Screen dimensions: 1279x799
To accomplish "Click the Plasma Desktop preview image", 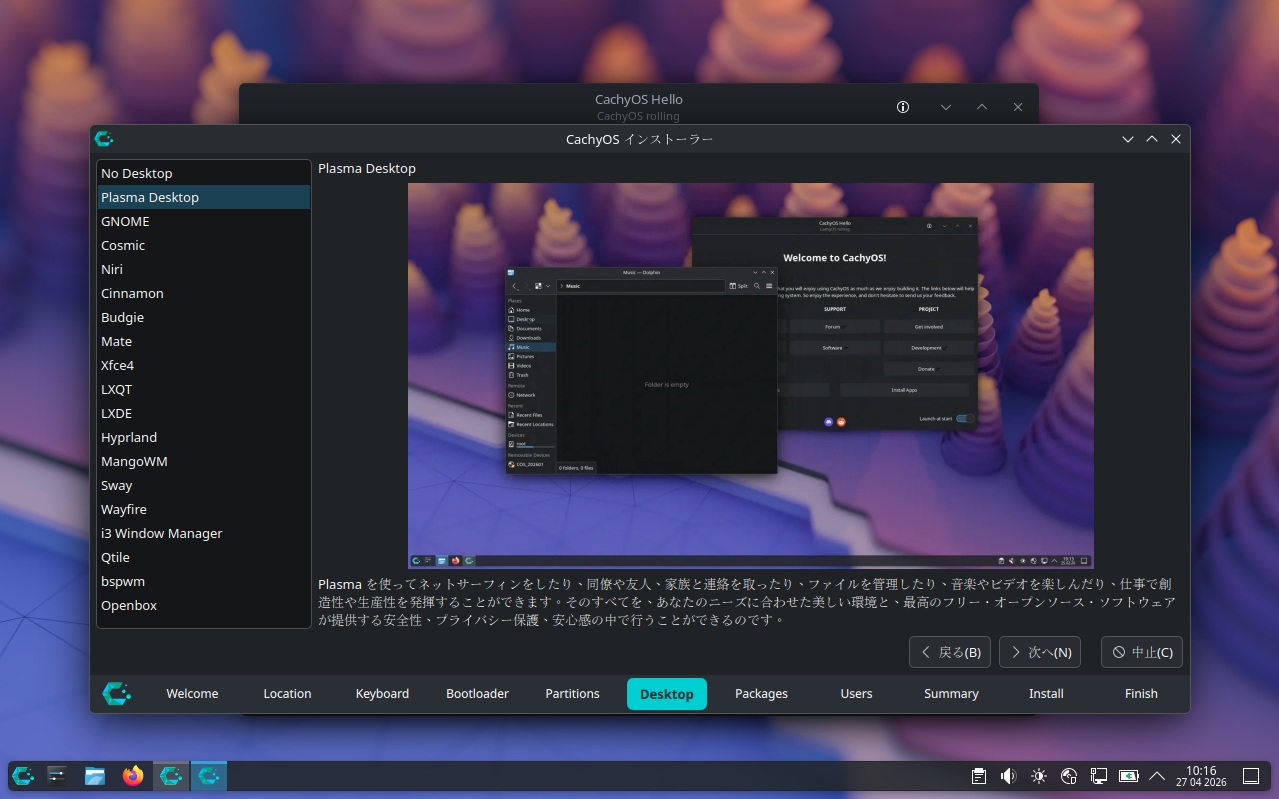I will 750,375.
